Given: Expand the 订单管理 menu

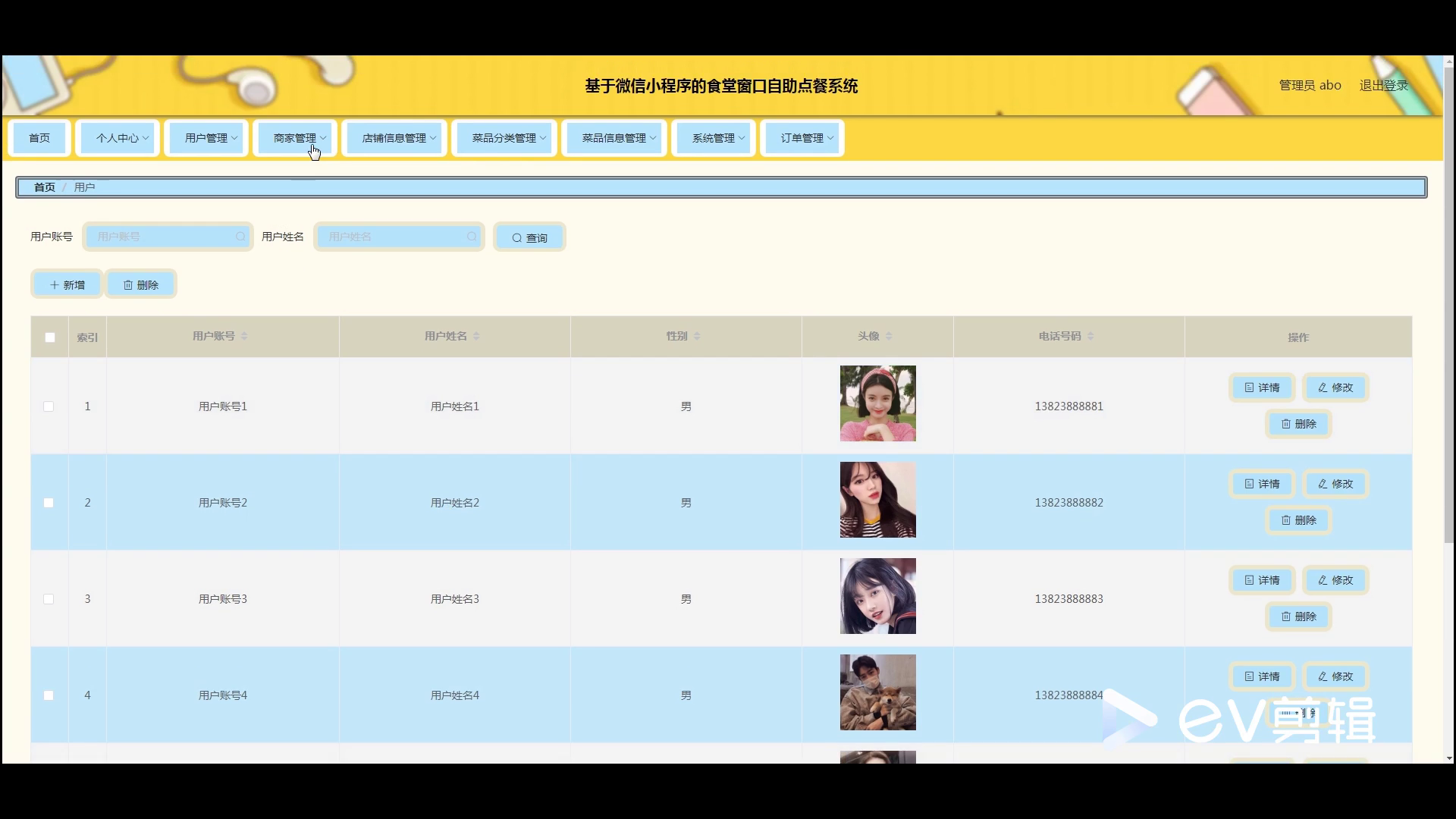Looking at the screenshot, I should (802, 138).
